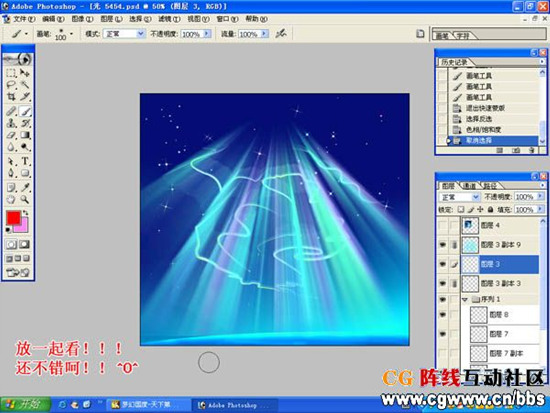
Task: Hide the 图层 8 layer
Action: (443, 315)
